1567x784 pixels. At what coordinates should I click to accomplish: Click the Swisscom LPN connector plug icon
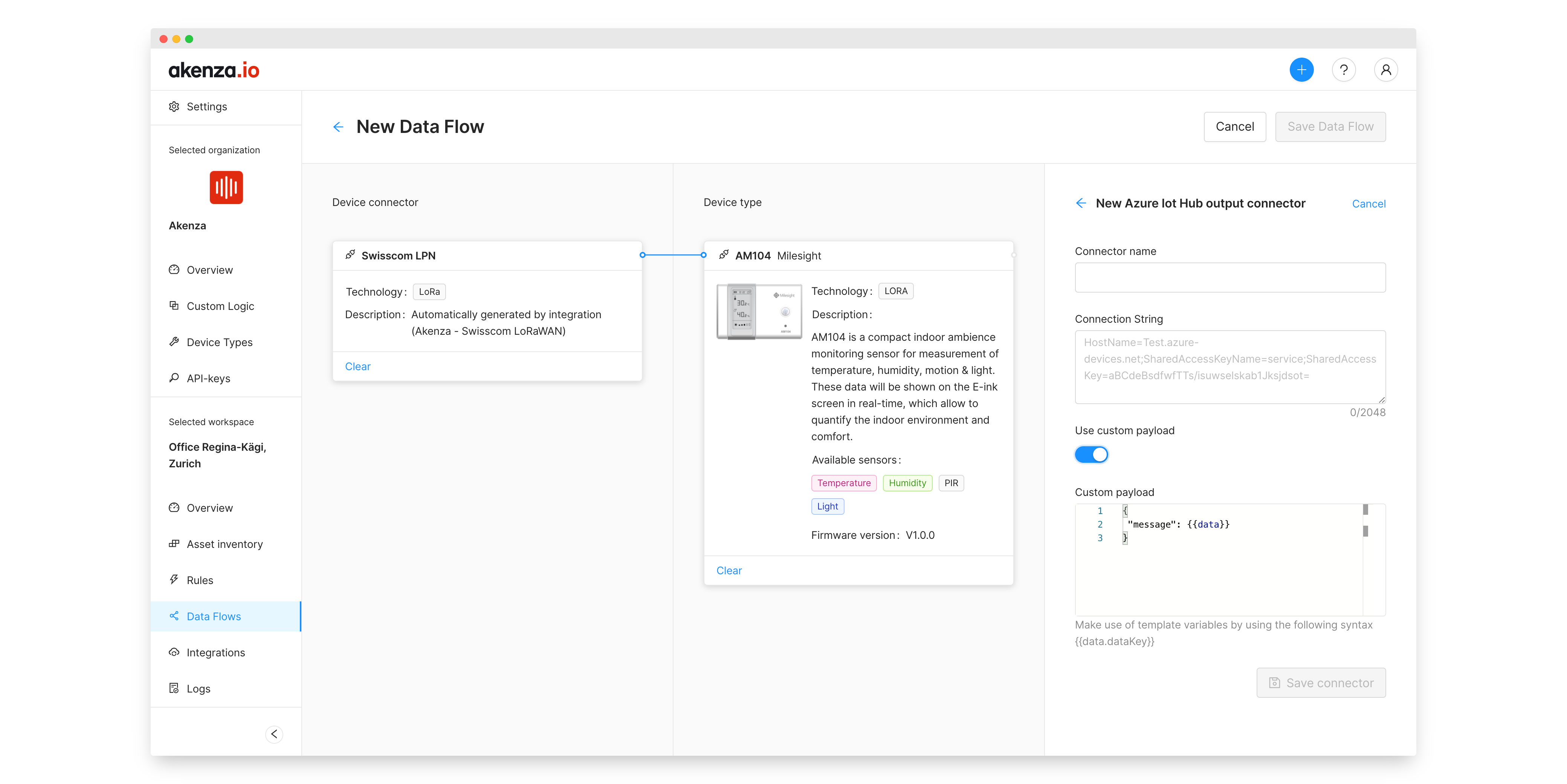pos(350,255)
